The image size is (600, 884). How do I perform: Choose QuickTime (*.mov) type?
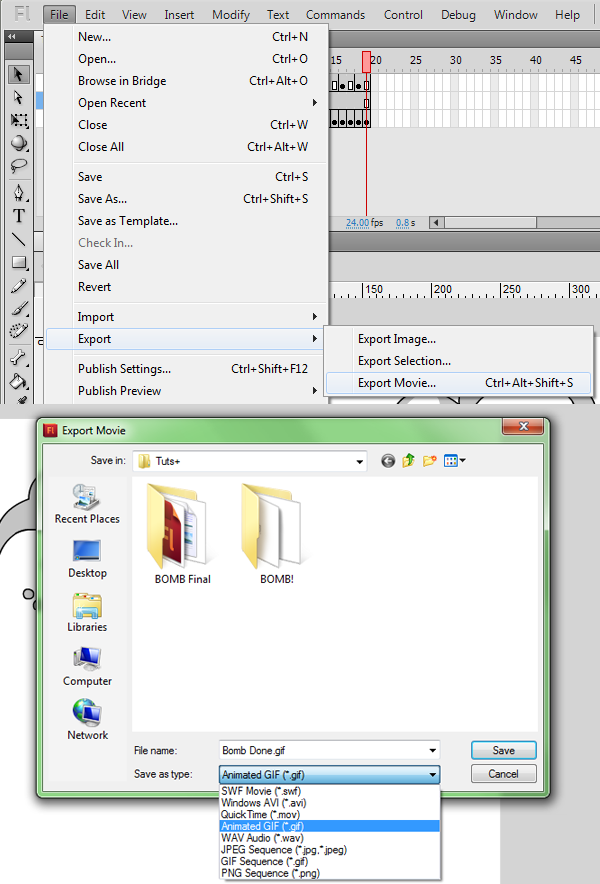[x=329, y=815]
